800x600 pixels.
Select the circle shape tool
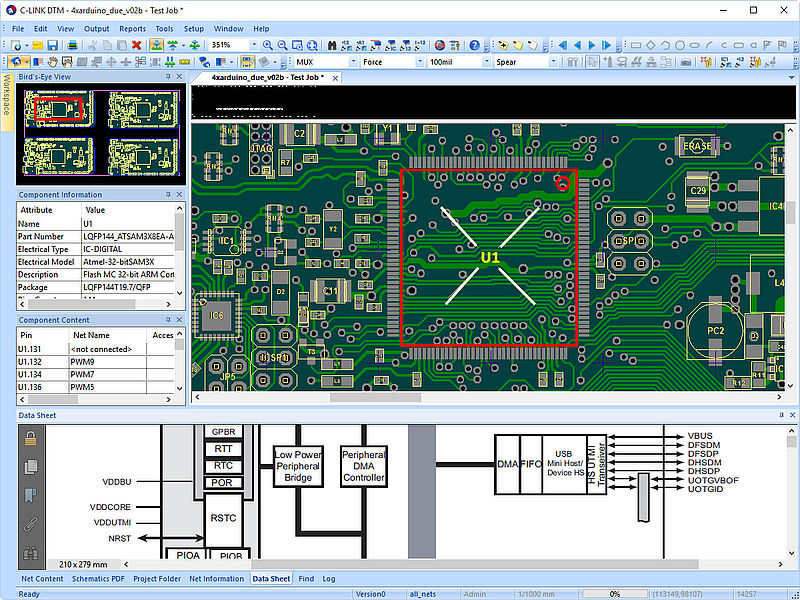[x=680, y=45]
